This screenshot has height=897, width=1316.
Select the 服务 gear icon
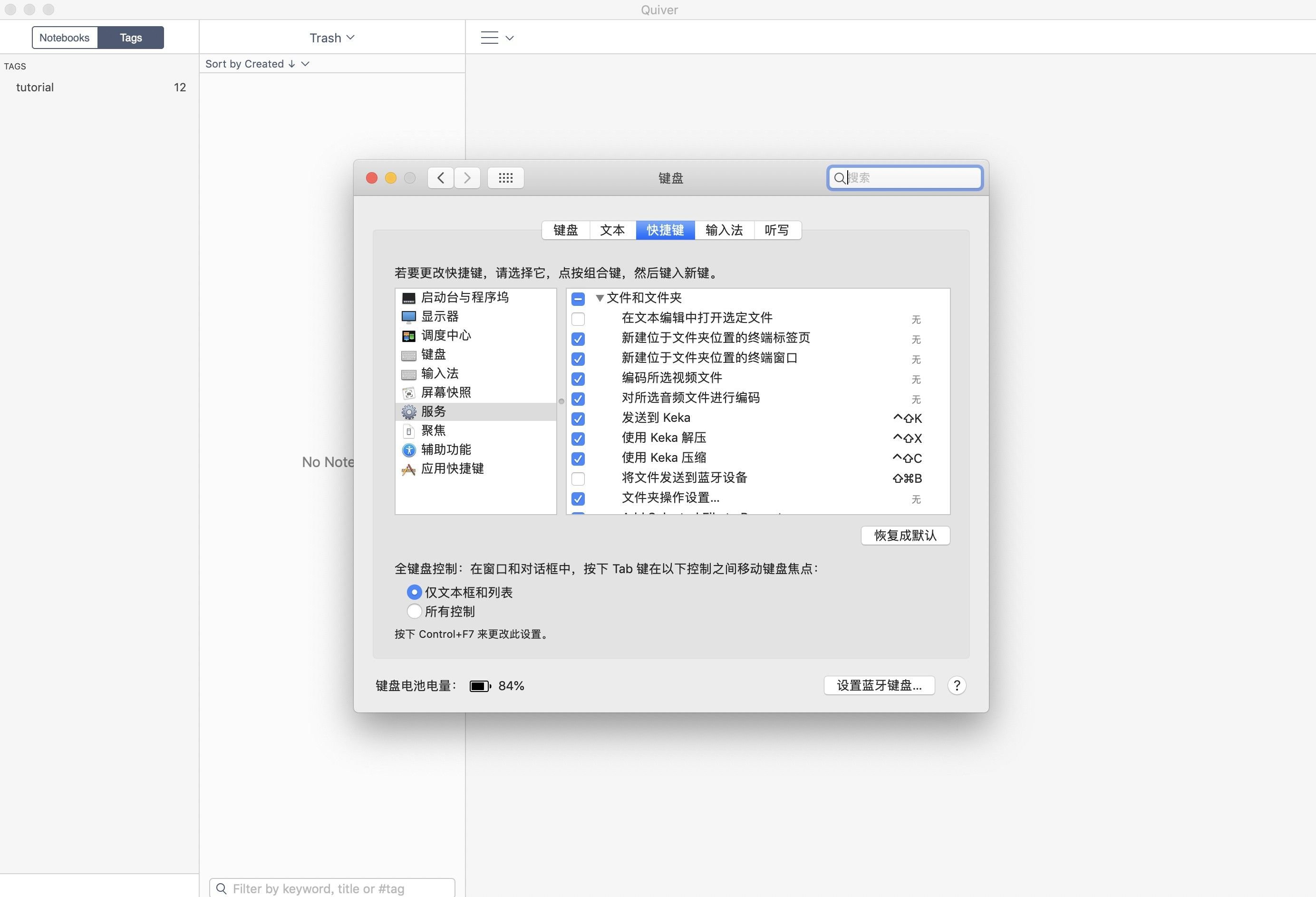point(408,412)
